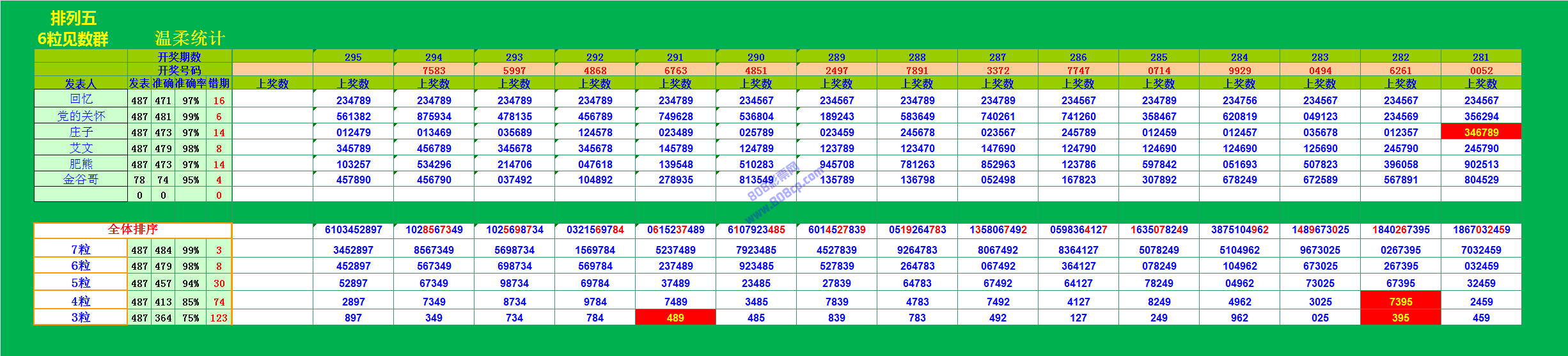The height and width of the screenshot is (356, 1568).
Task: Select the 庄子 author row label
Action: pos(81,132)
